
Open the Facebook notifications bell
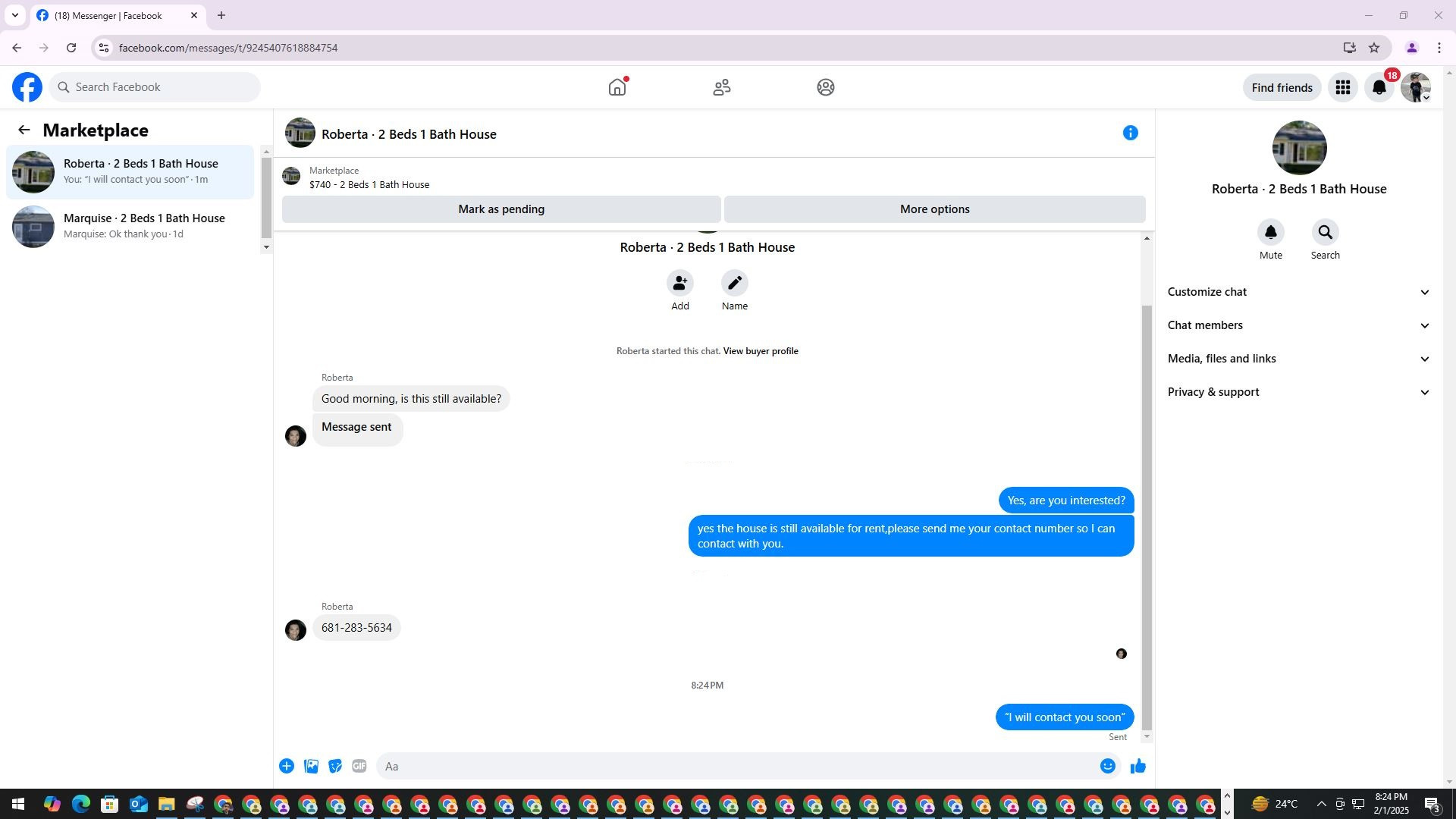click(1379, 88)
